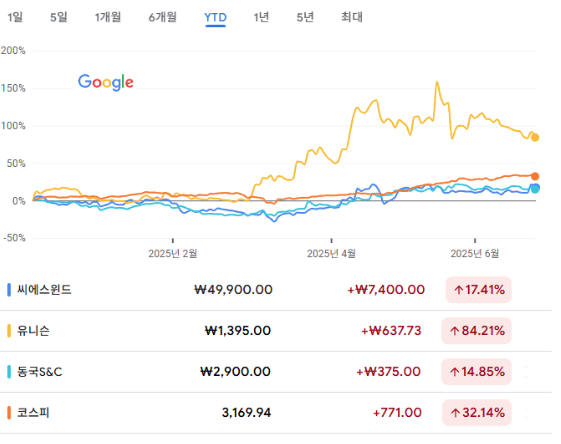The width and height of the screenshot is (561, 444).
Task: Click the orange endpoint dot on chart
Action: point(535,176)
